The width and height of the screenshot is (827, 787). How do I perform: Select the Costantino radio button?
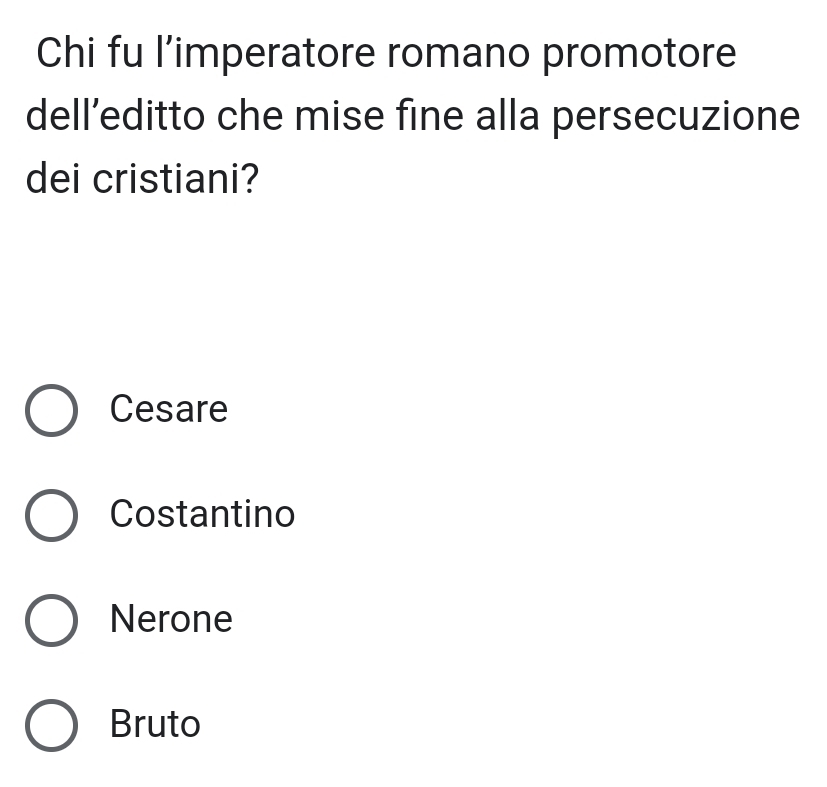pyautogui.click(x=51, y=515)
